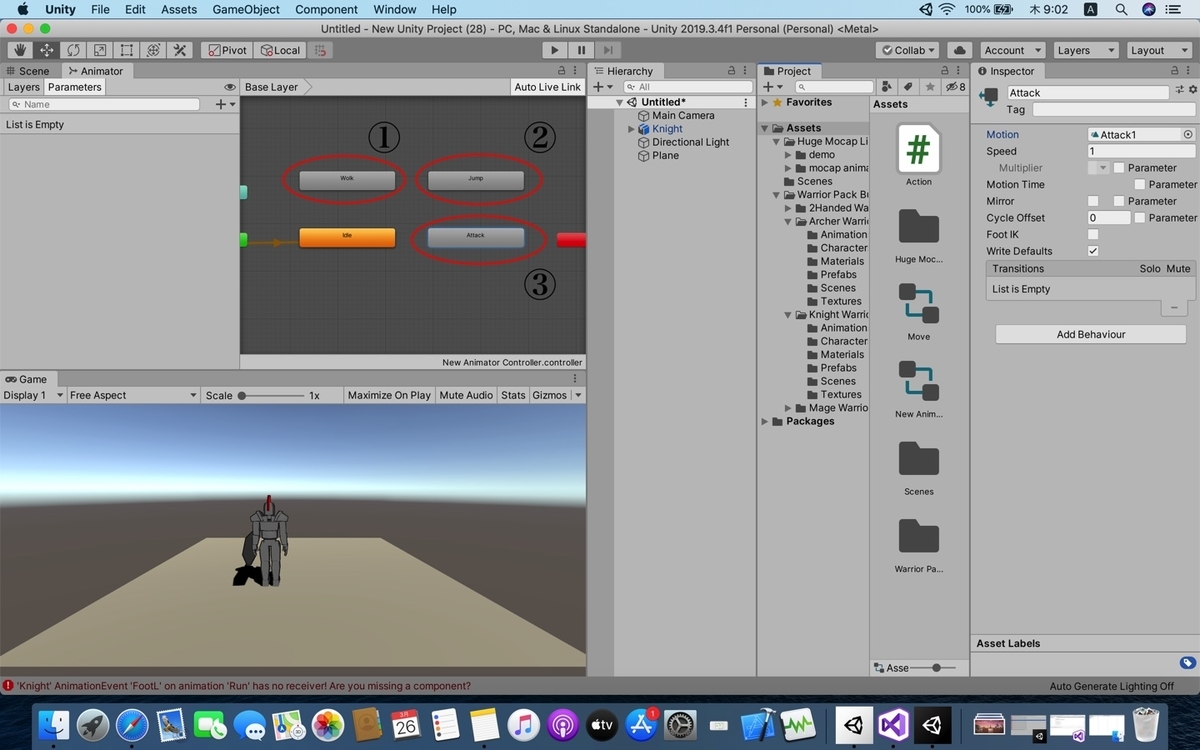This screenshot has width=1200, height=750.
Task: Open the Free Aspect dropdown
Action: [x=133, y=395]
